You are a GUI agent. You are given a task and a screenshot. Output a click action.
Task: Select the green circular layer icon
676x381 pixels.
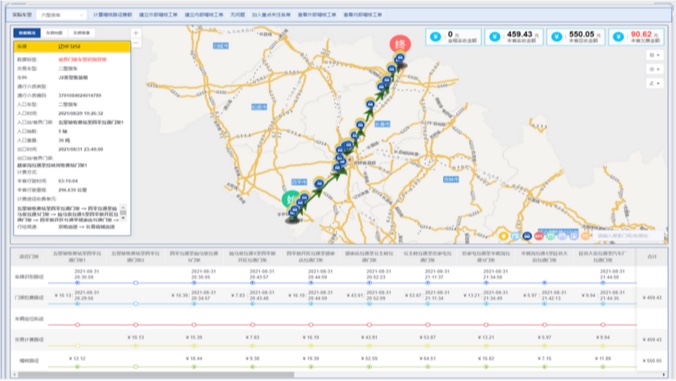pos(551,236)
